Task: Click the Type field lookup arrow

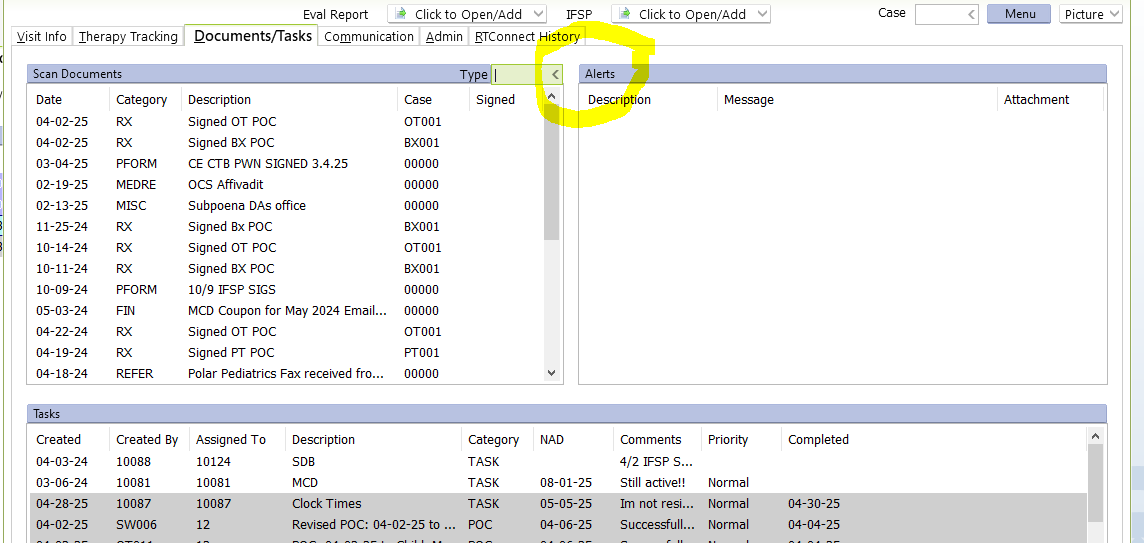Action: pos(555,75)
